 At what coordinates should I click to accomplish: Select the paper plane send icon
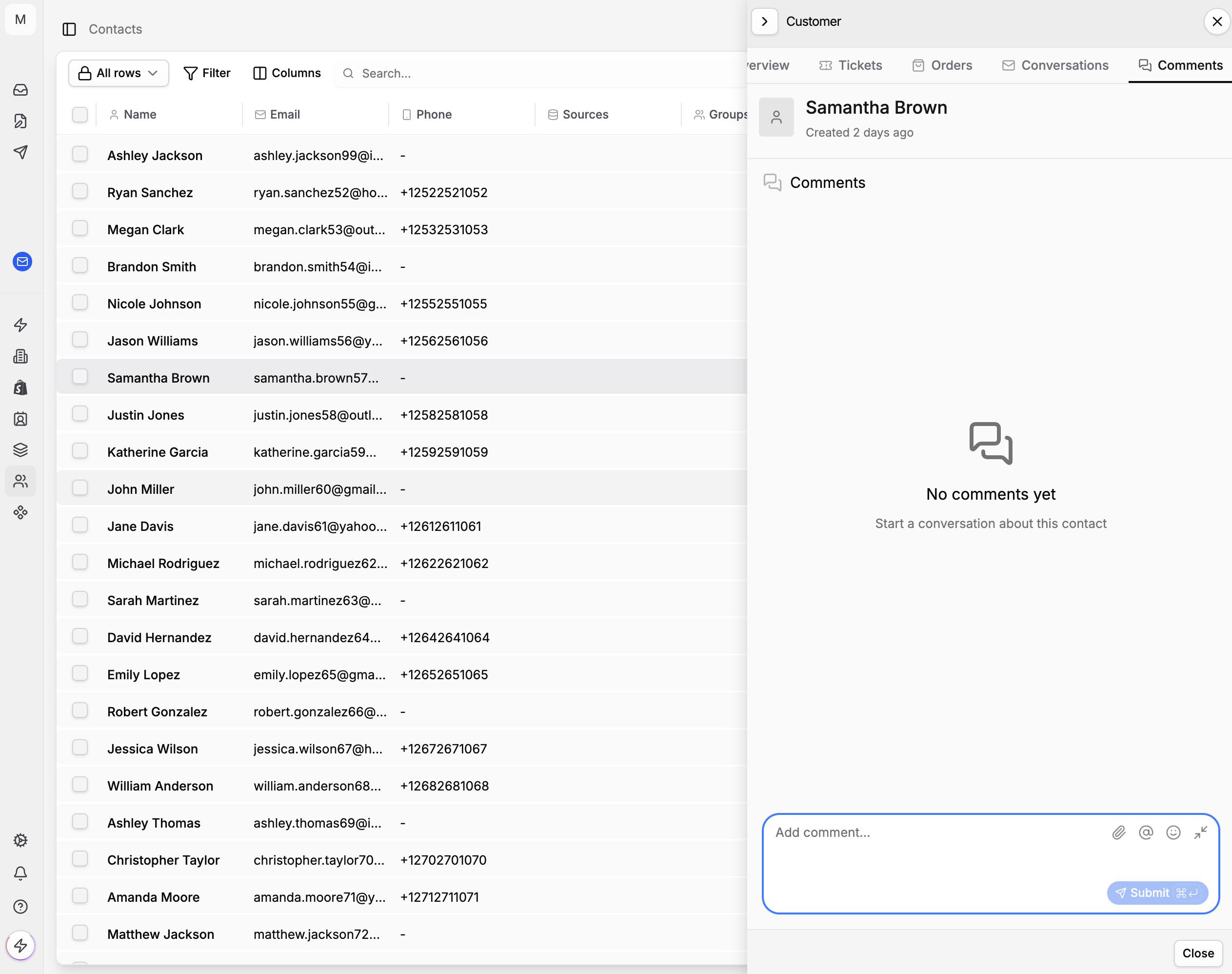click(20, 152)
